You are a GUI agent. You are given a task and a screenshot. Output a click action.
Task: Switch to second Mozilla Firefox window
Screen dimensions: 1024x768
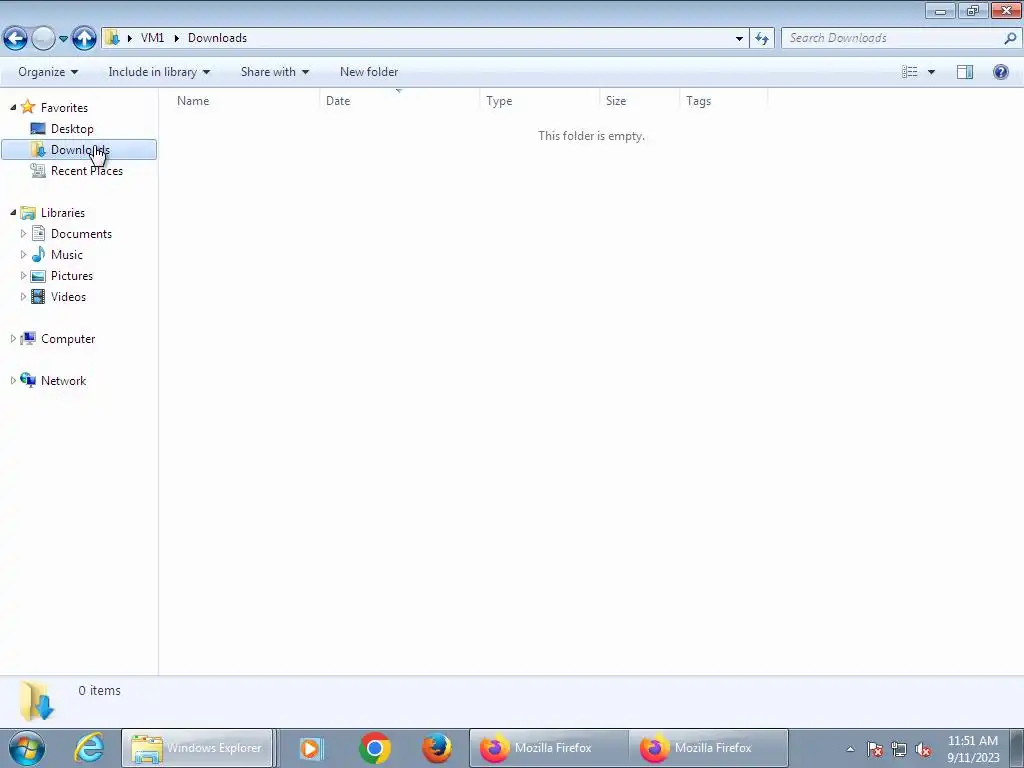pyautogui.click(x=709, y=748)
